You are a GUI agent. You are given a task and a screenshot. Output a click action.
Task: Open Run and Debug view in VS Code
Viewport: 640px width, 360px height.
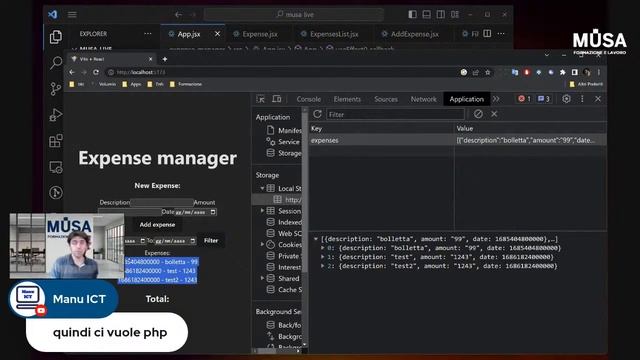tap(56, 115)
